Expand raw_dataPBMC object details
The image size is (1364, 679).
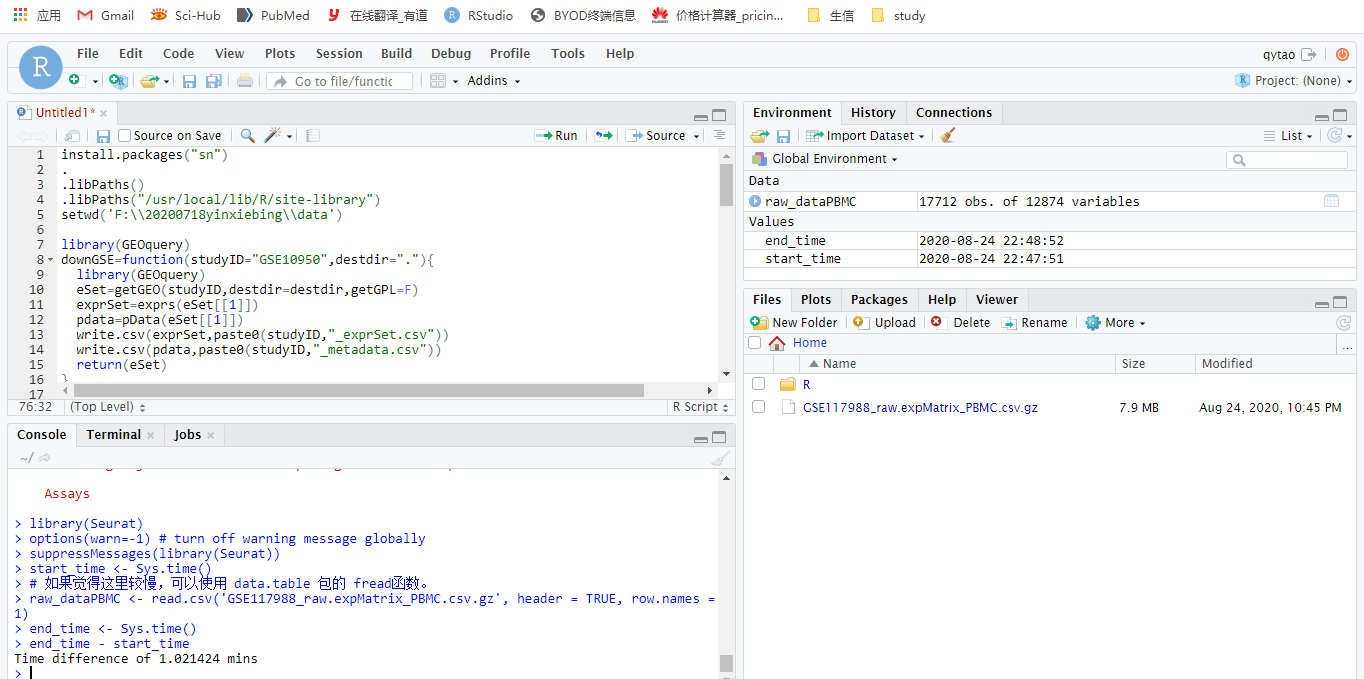(x=756, y=201)
